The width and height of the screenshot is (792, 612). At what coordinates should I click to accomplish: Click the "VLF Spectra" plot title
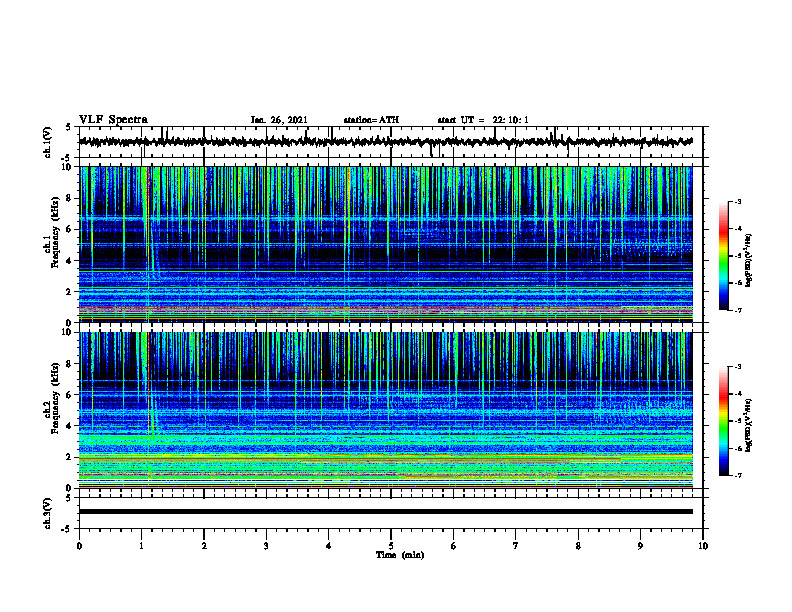113,120
